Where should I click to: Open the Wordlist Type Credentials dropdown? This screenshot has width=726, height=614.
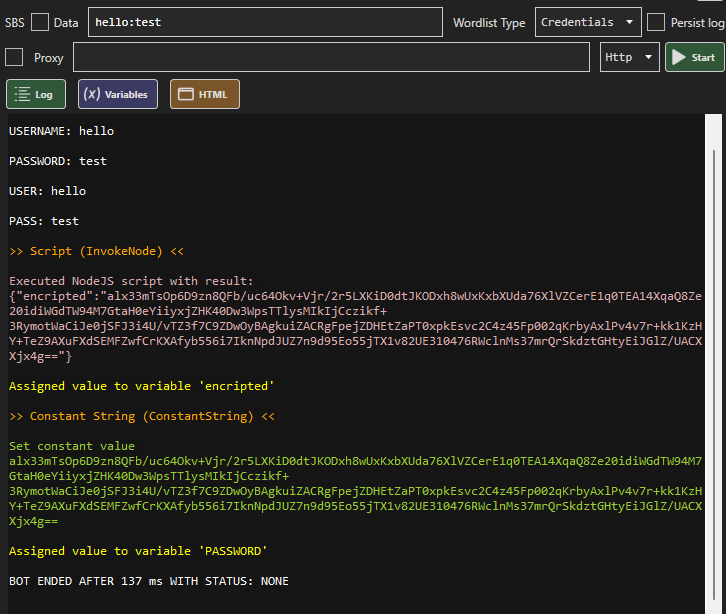588,22
